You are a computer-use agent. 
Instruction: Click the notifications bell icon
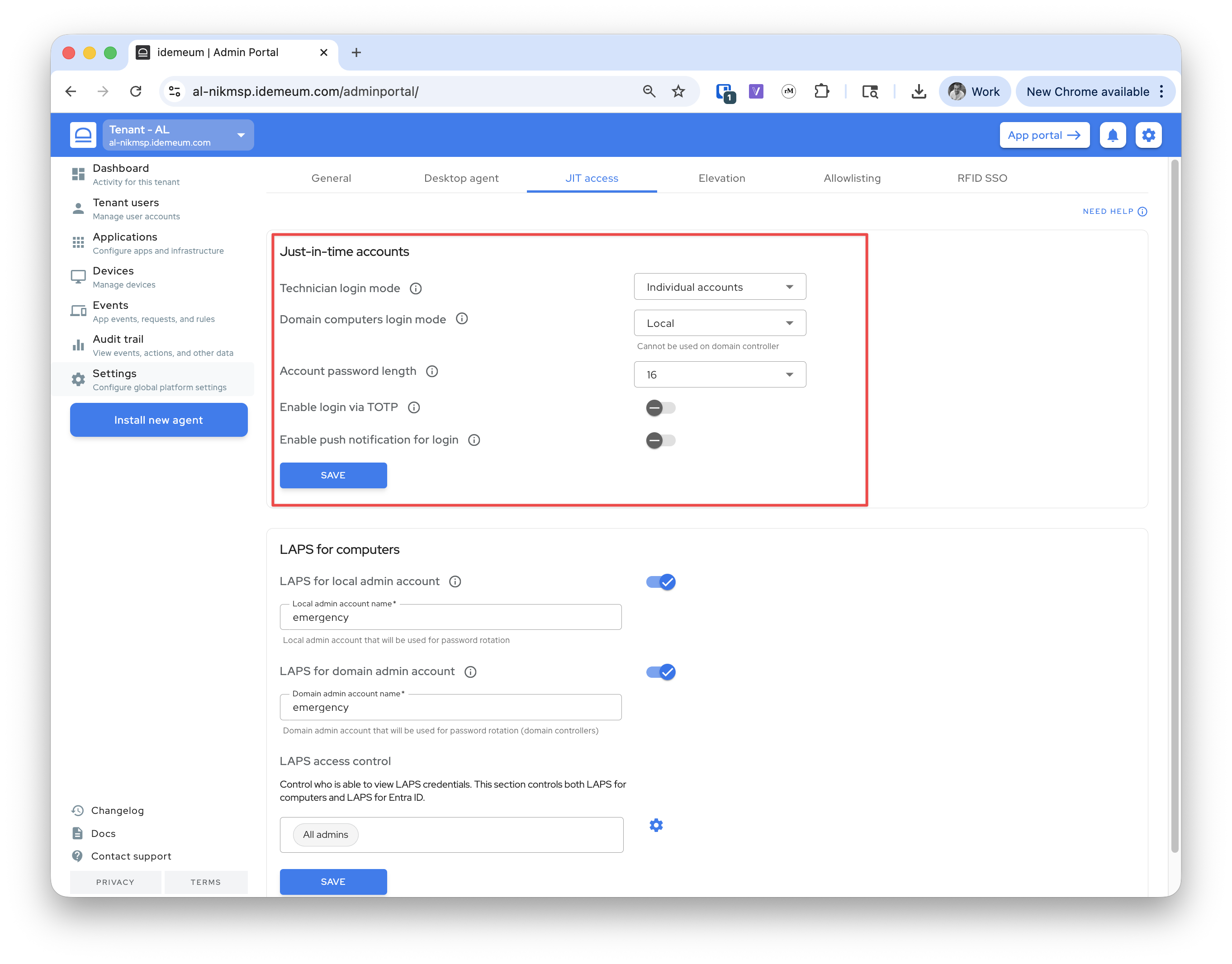point(1112,136)
